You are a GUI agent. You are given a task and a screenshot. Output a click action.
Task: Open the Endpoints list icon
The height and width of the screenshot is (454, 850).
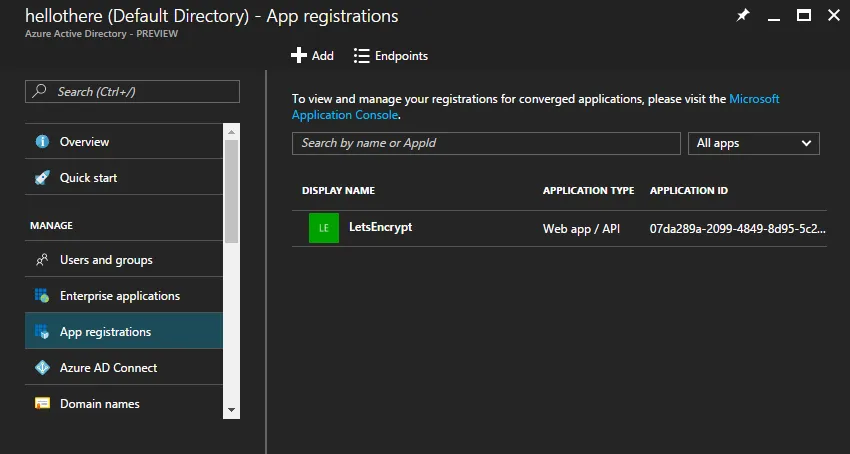point(362,56)
